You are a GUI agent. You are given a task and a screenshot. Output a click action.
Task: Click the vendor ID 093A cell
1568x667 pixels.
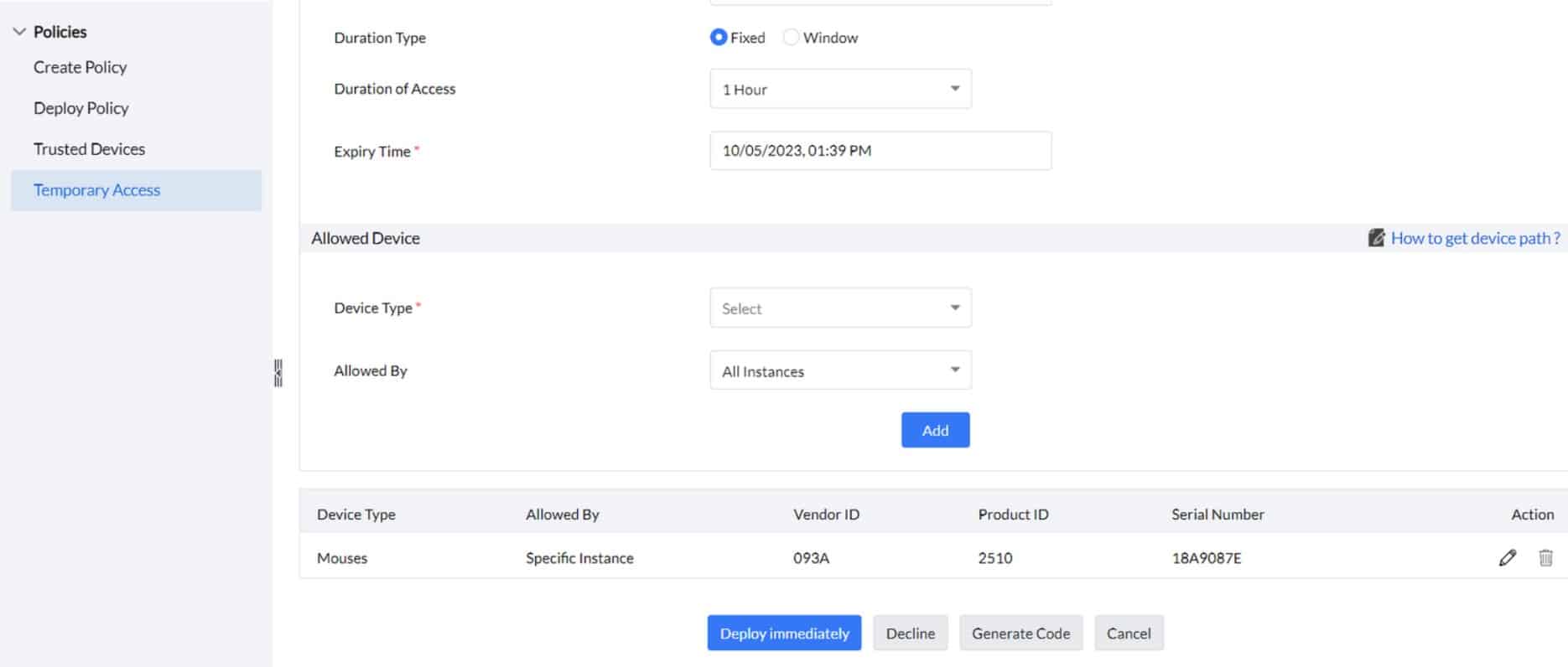pos(811,558)
